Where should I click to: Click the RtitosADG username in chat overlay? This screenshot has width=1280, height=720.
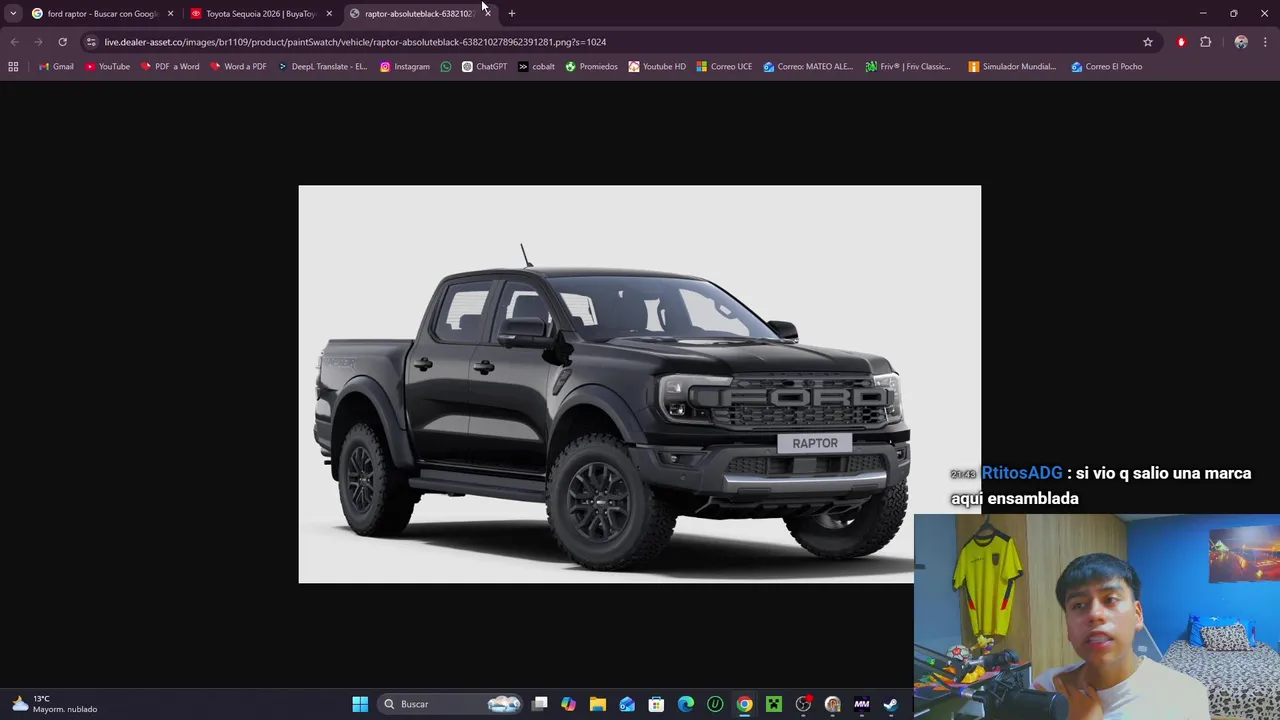(x=1021, y=473)
